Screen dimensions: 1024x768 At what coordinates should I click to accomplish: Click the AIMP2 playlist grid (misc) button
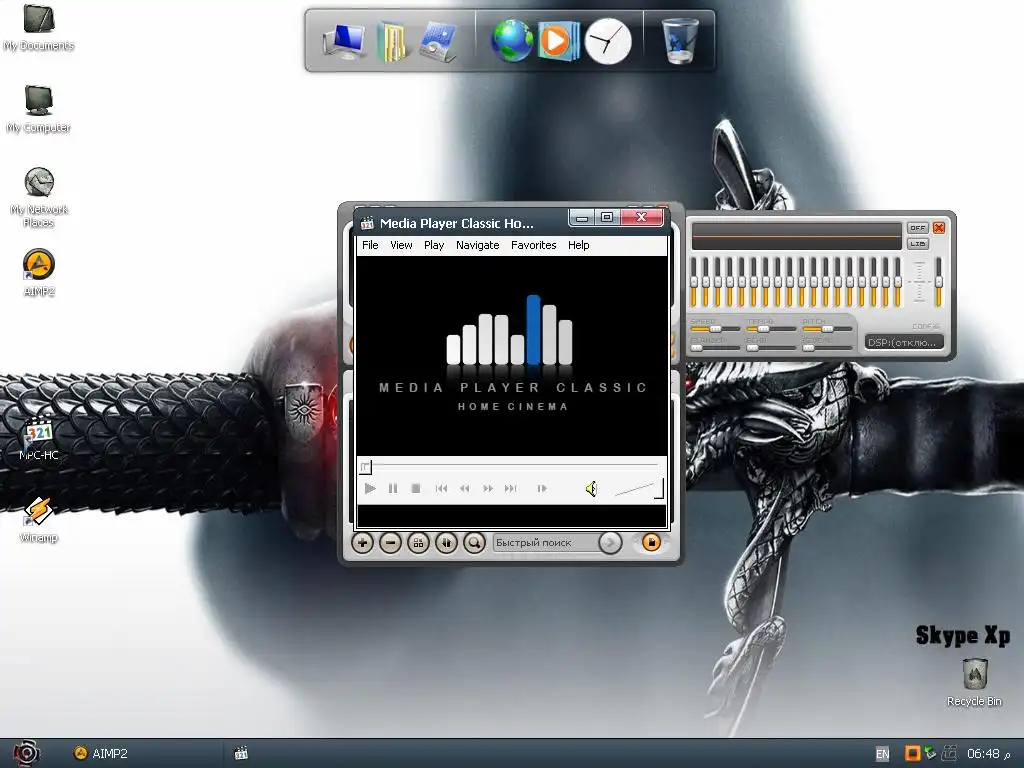point(419,542)
